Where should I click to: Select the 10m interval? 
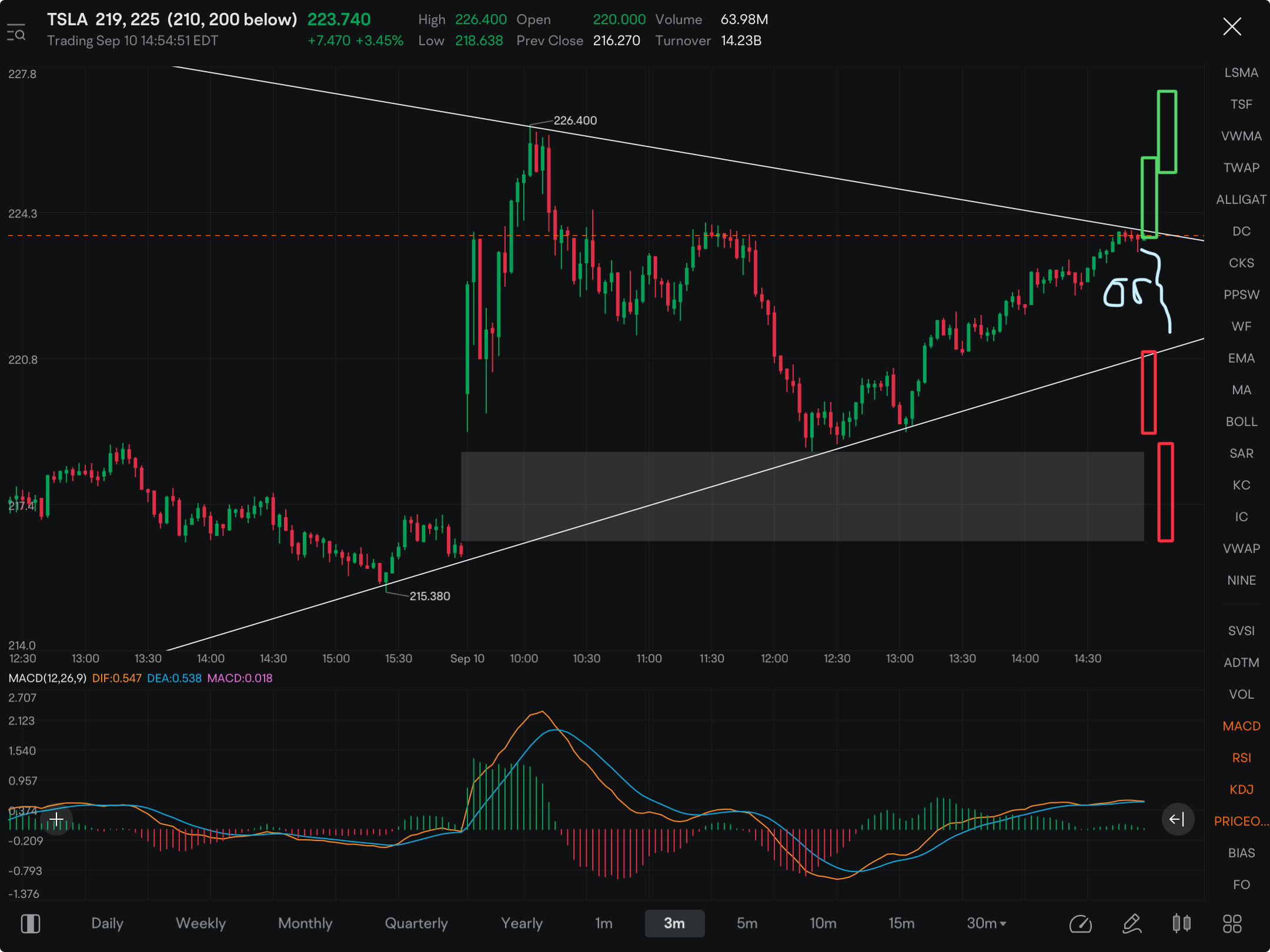pyautogui.click(x=823, y=923)
